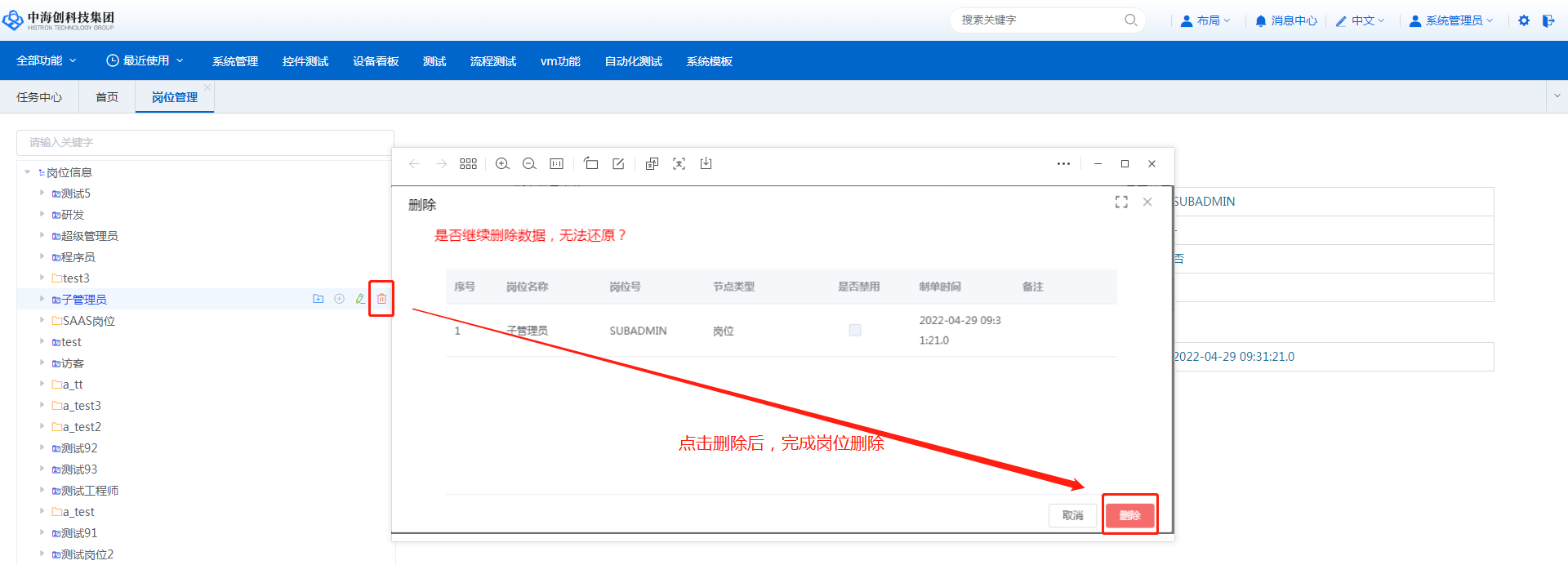1568x565 pixels.
Task: Click the trash delete icon for 子管理员
Action: [381, 299]
